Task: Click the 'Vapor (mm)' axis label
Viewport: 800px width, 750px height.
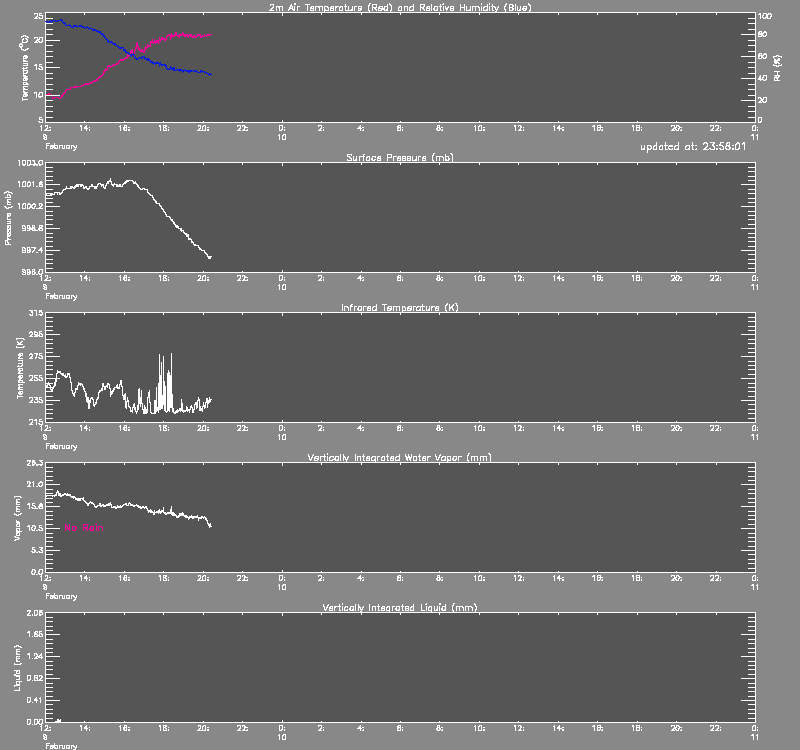Action: pos(17,518)
